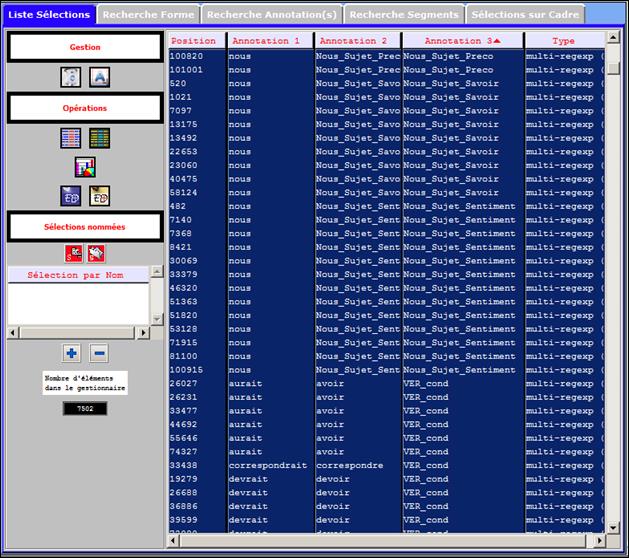
Task: Click the first red named-selection icon
Action: [73, 252]
